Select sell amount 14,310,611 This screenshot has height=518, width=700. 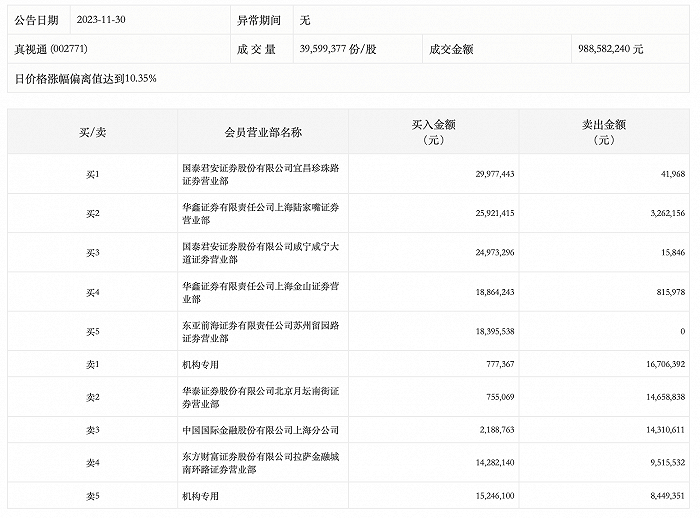665,430
